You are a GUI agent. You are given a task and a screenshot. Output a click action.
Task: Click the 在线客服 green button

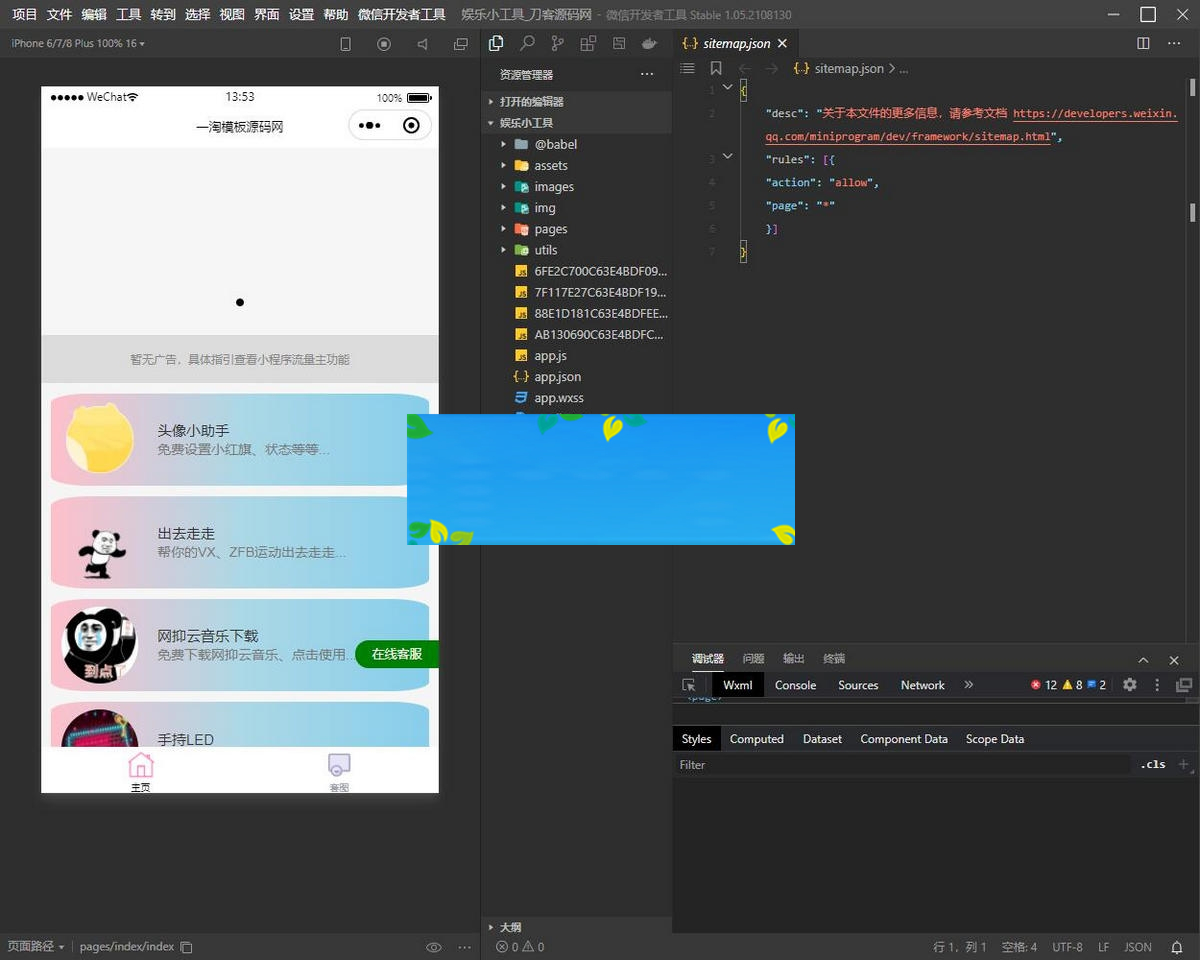pos(397,654)
